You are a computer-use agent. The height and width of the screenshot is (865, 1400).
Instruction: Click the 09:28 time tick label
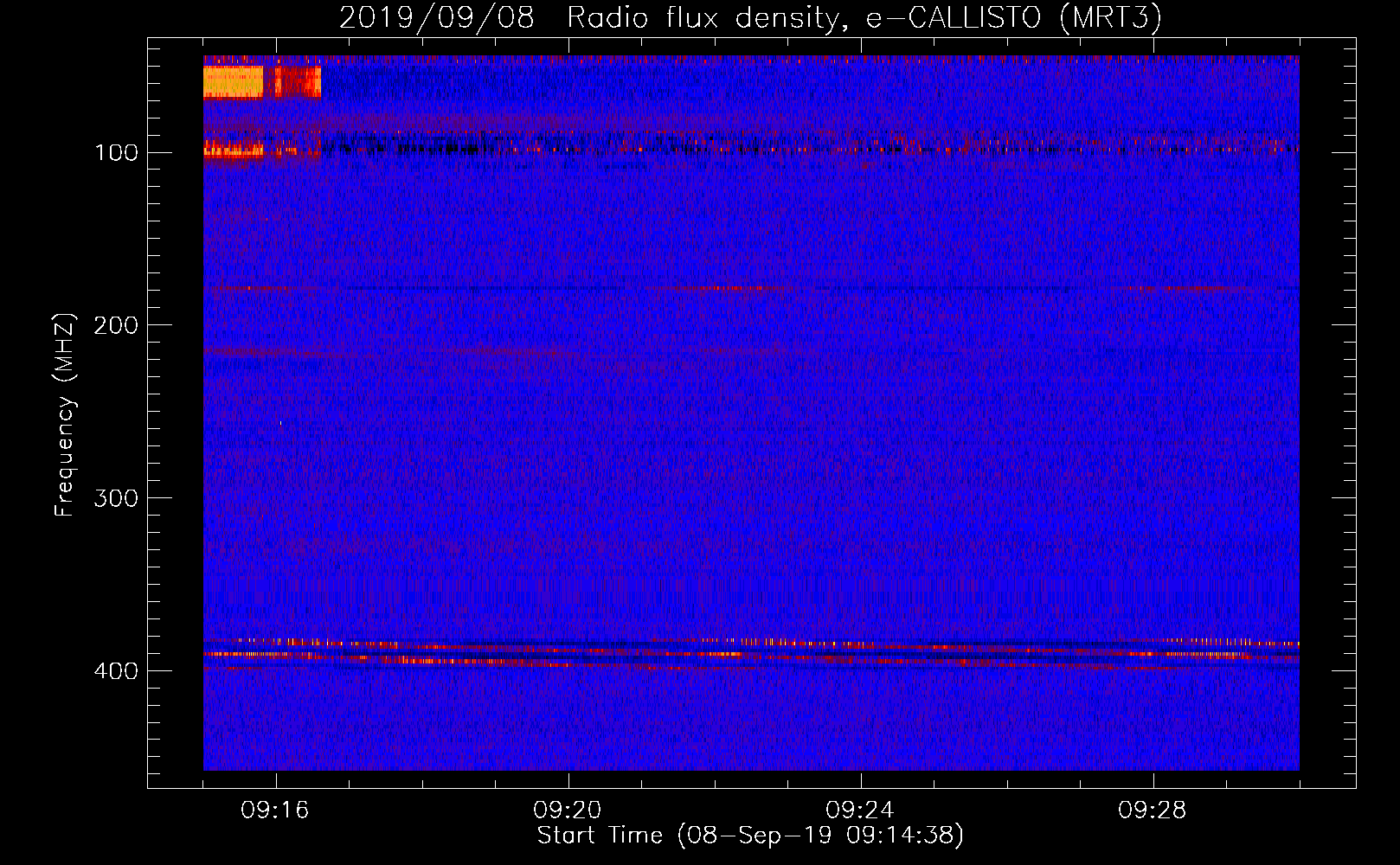pyautogui.click(x=1153, y=811)
